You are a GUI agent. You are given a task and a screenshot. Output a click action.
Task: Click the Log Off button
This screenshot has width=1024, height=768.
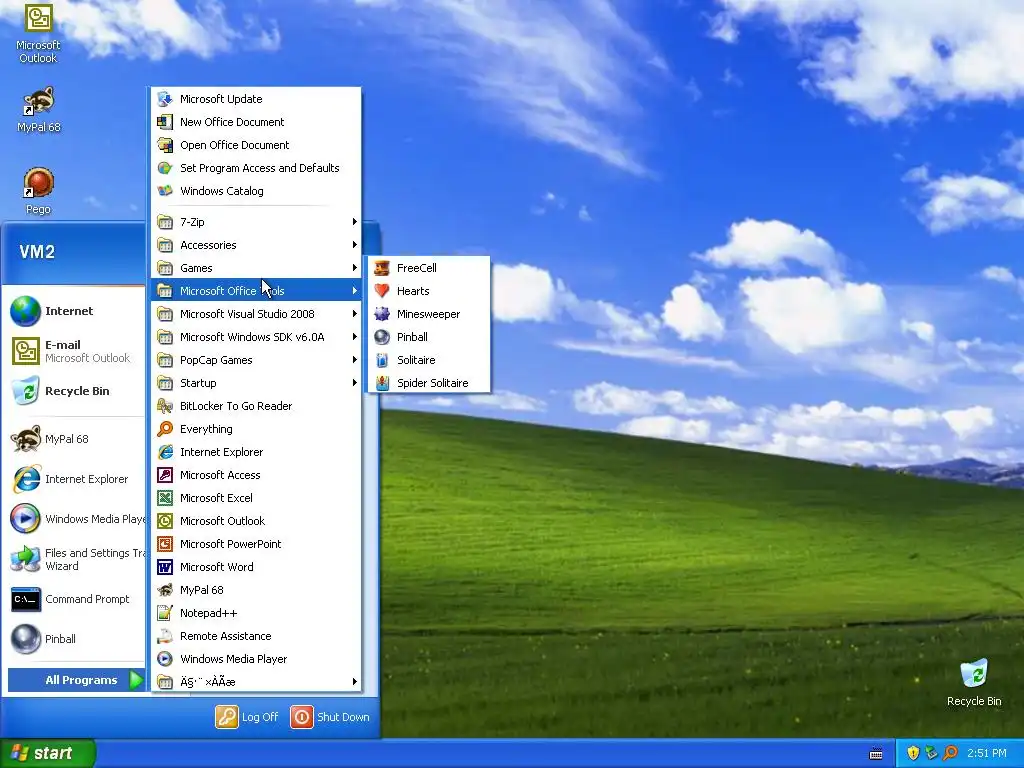click(x=247, y=716)
